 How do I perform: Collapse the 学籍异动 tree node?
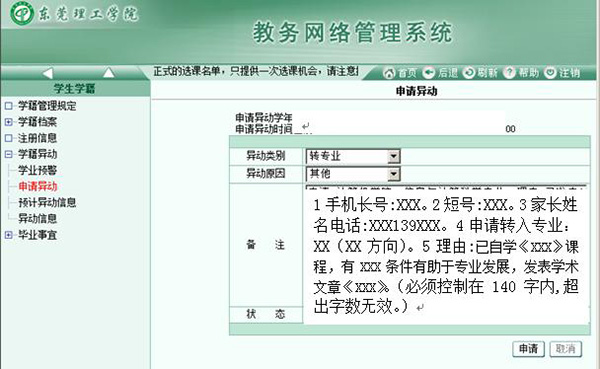pyautogui.click(x=8, y=154)
